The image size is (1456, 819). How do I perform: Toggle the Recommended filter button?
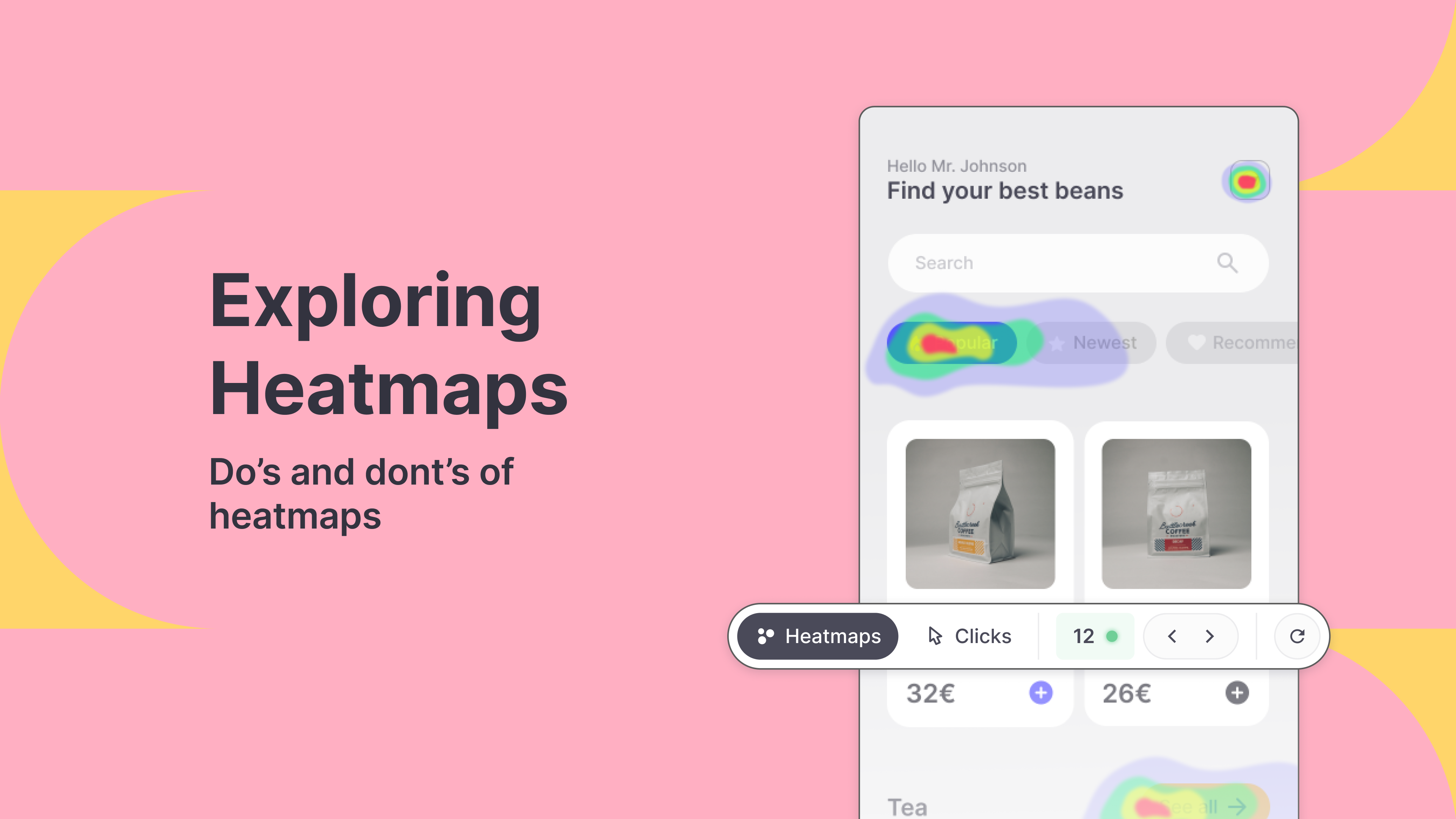tap(1240, 342)
